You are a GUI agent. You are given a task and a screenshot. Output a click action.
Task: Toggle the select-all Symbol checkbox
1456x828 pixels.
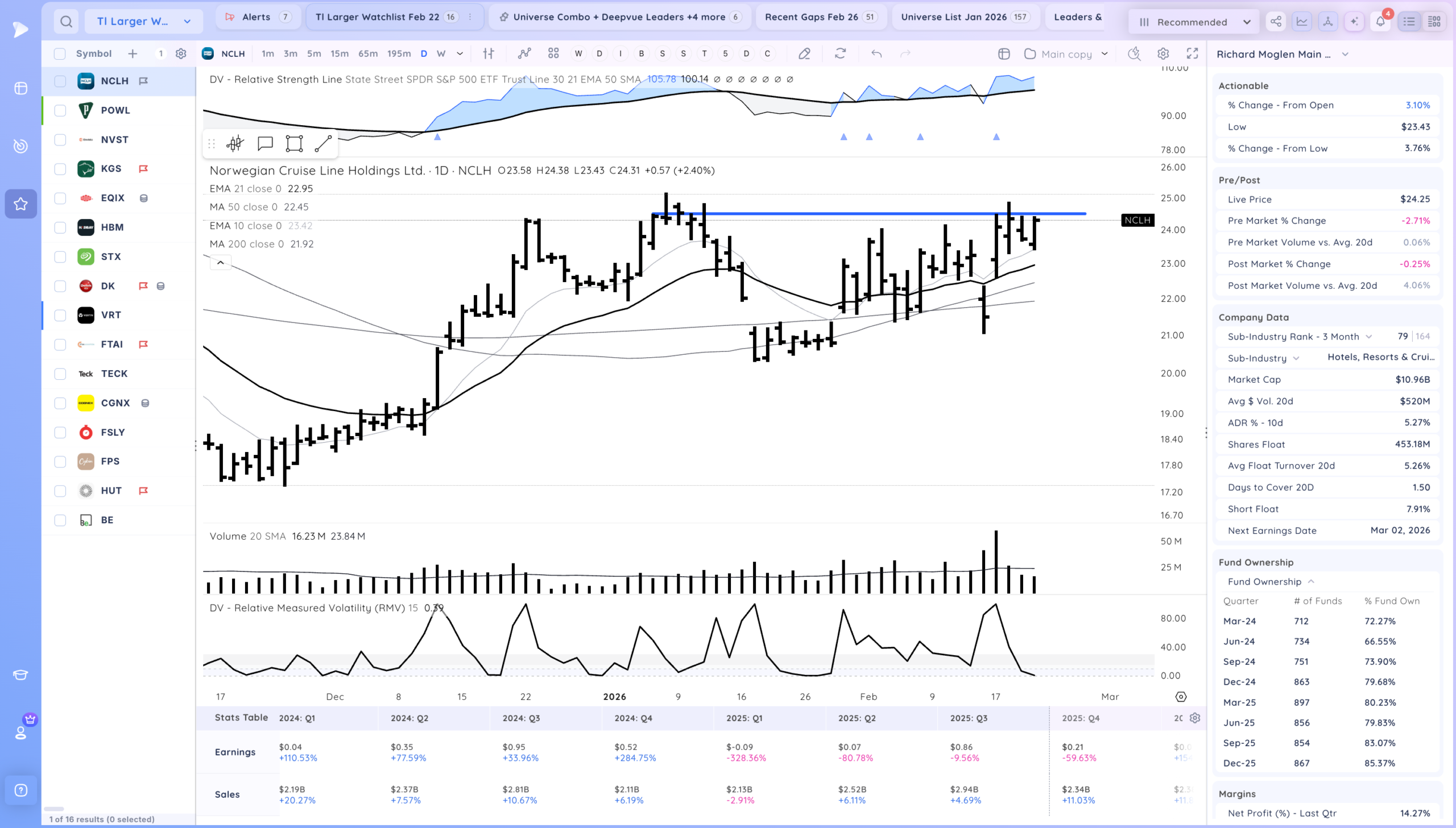pos(60,53)
